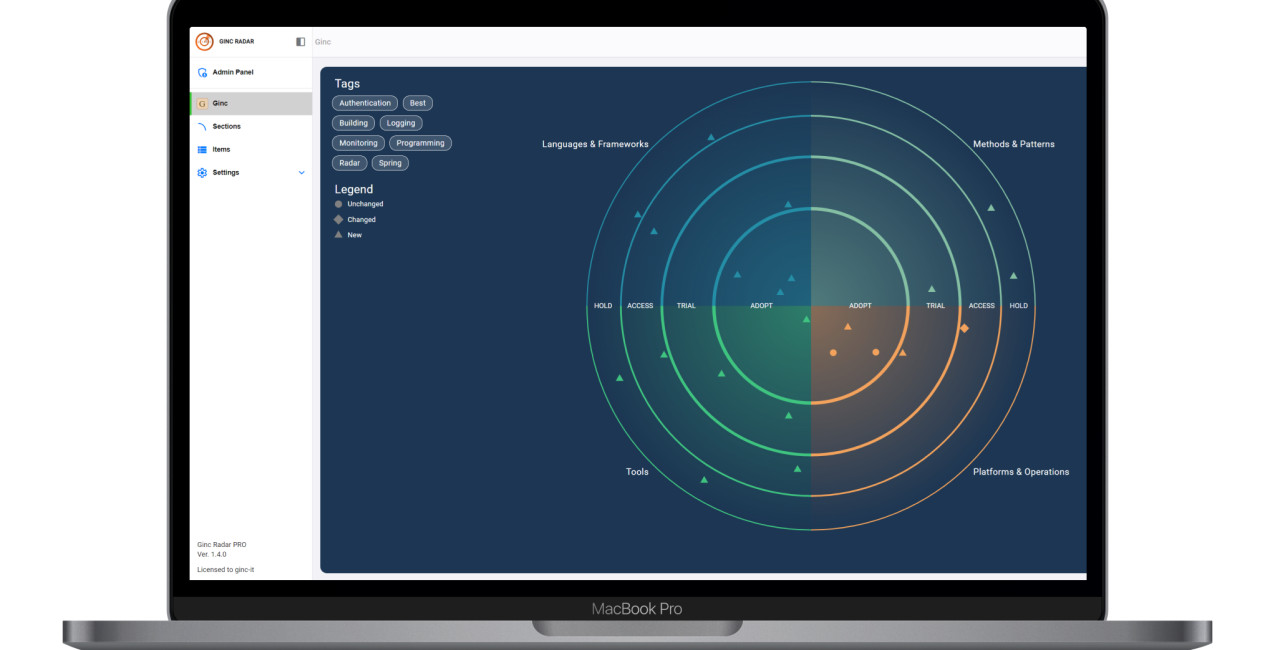This screenshot has width=1280, height=650.
Task: Click the Sections arc icon in sidebar
Action: coord(202,127)
